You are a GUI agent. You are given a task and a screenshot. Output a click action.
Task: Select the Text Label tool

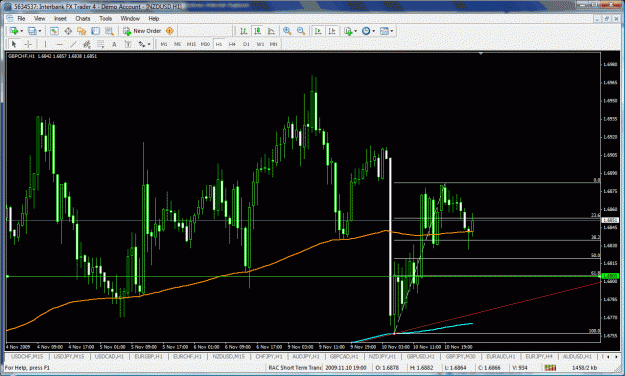(x=128, y=44)
